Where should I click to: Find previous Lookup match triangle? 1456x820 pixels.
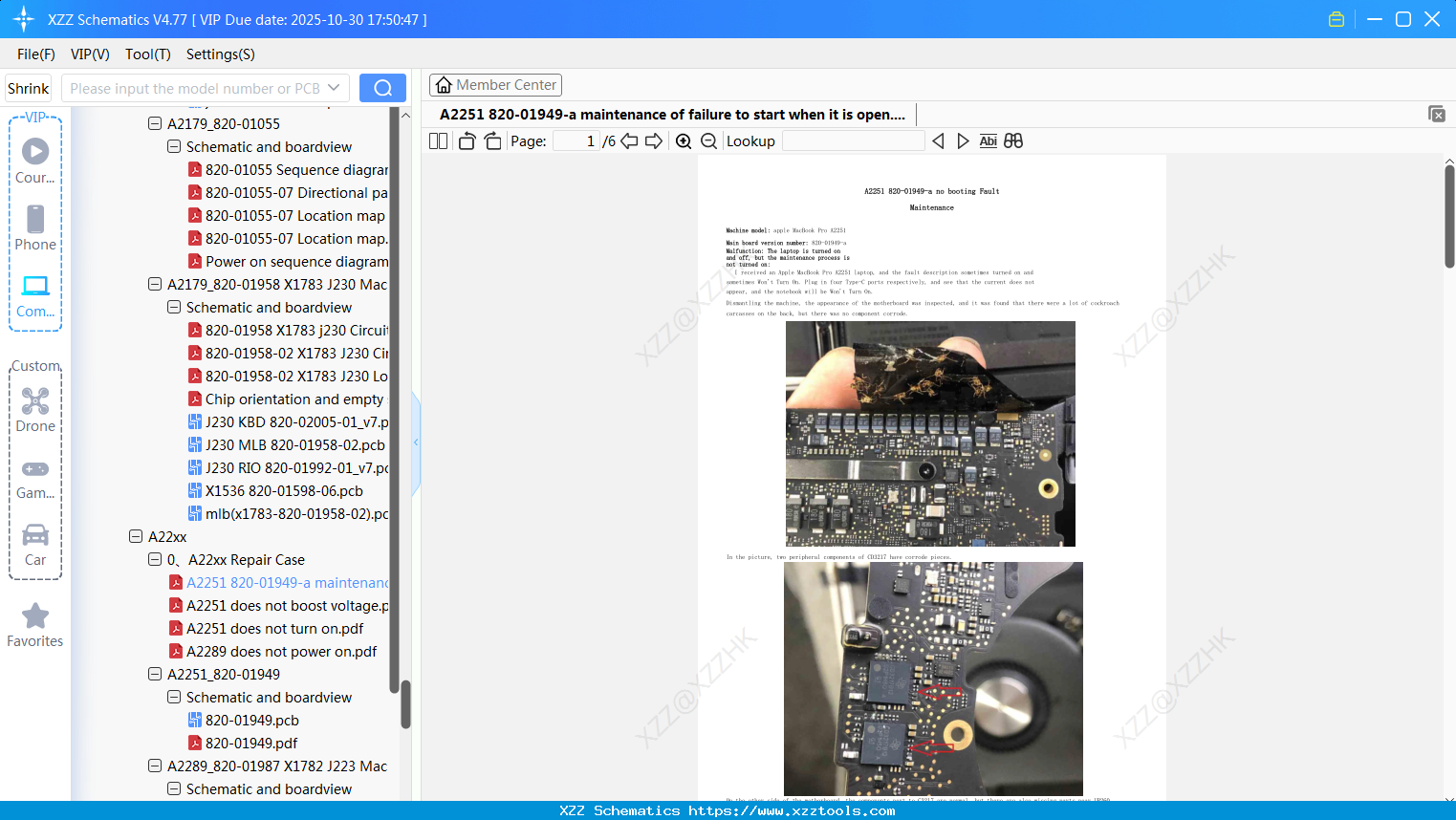click(x=938, y=141)
